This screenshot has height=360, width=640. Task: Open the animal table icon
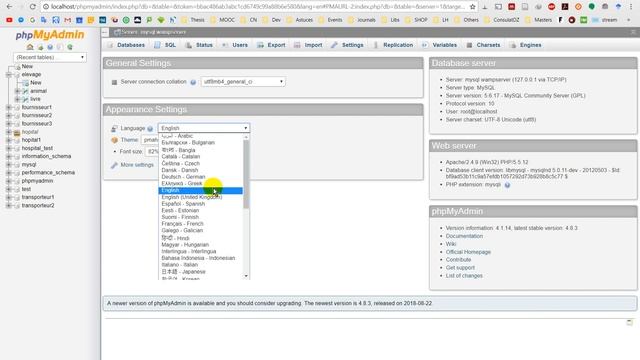coord(25,91)
